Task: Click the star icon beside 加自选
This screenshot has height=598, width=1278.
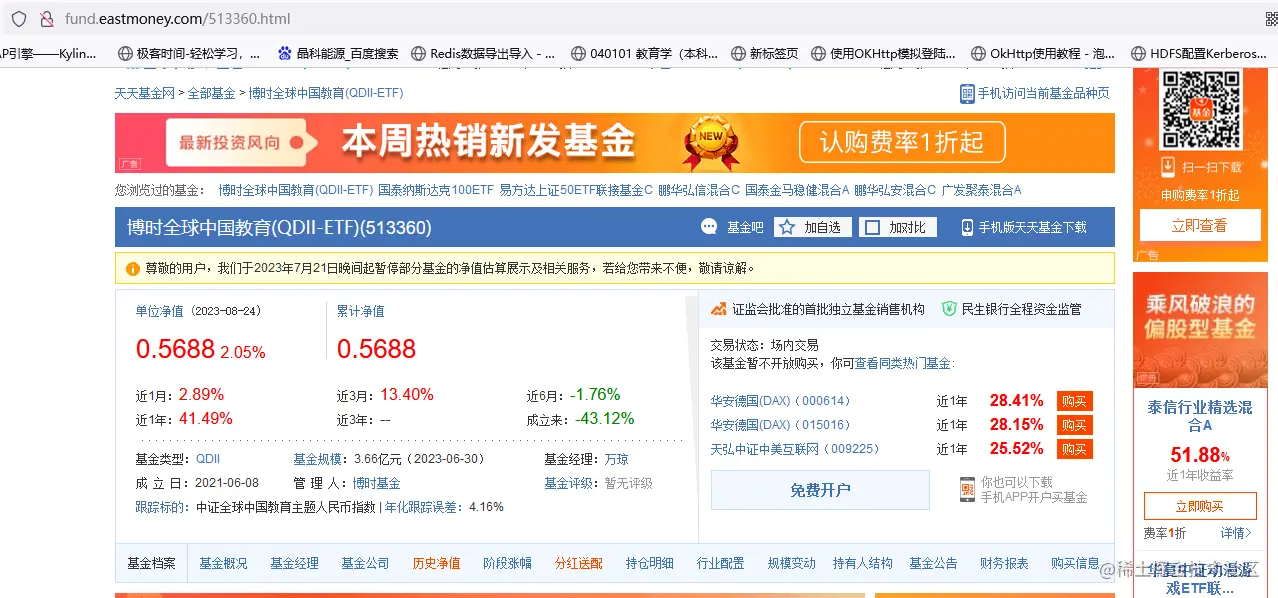Action: click(x=787, y=227)
